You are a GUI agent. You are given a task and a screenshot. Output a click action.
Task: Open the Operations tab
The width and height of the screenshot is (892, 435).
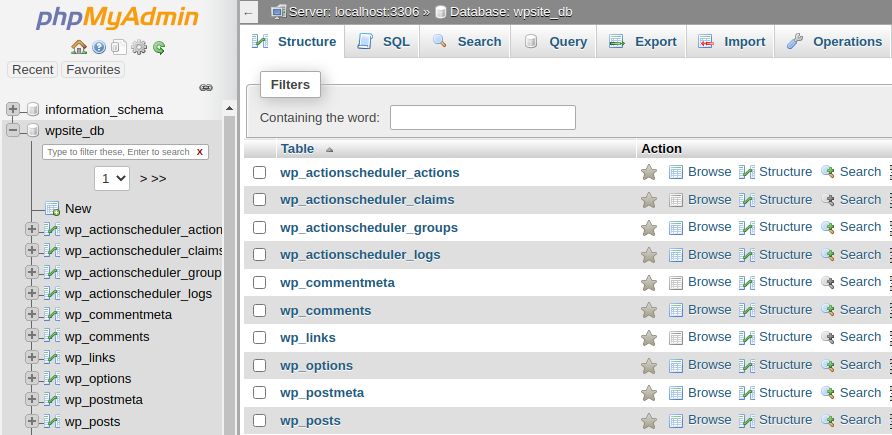coord(833,42)
